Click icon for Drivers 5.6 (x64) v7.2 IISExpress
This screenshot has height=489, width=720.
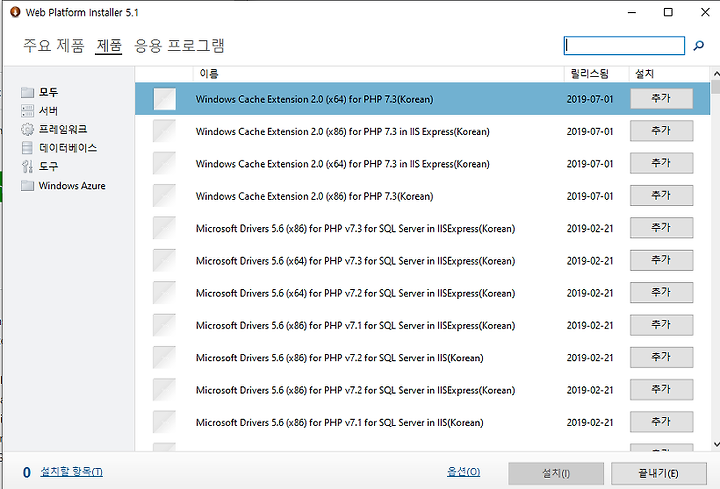pos(164,293)
